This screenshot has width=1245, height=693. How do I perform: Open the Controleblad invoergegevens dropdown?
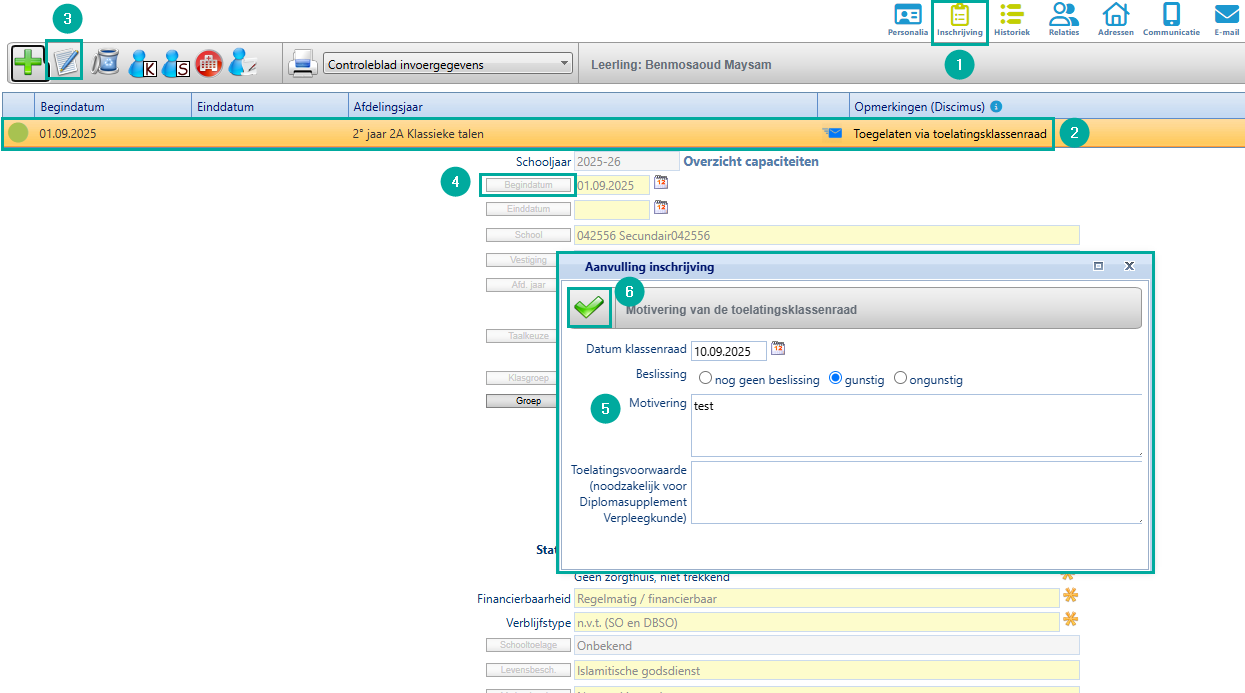pos(448,65)
